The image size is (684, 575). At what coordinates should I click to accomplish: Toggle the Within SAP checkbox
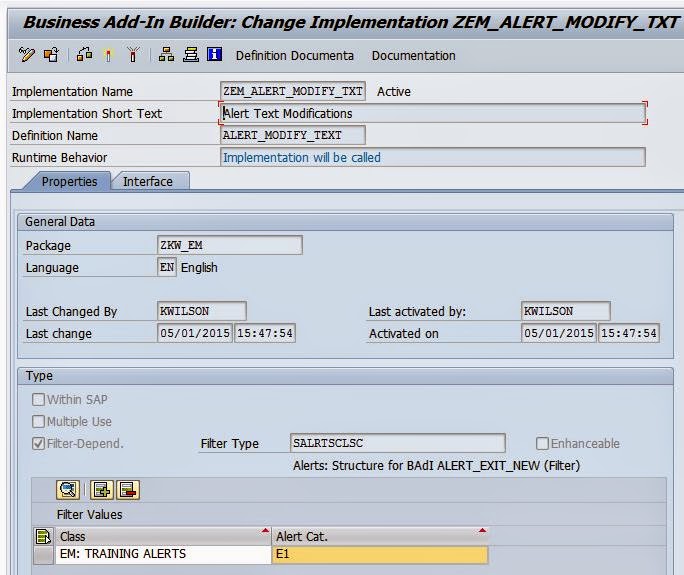tap(38, 399)
